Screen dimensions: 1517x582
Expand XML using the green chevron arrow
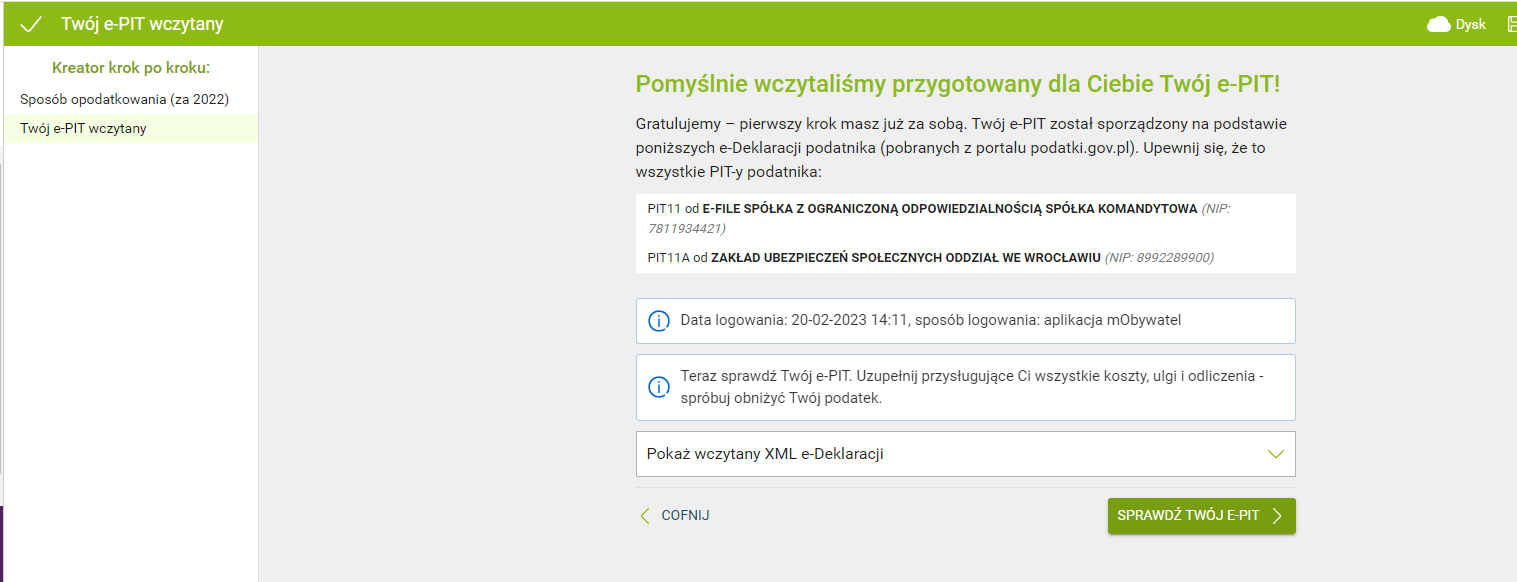1275,454
